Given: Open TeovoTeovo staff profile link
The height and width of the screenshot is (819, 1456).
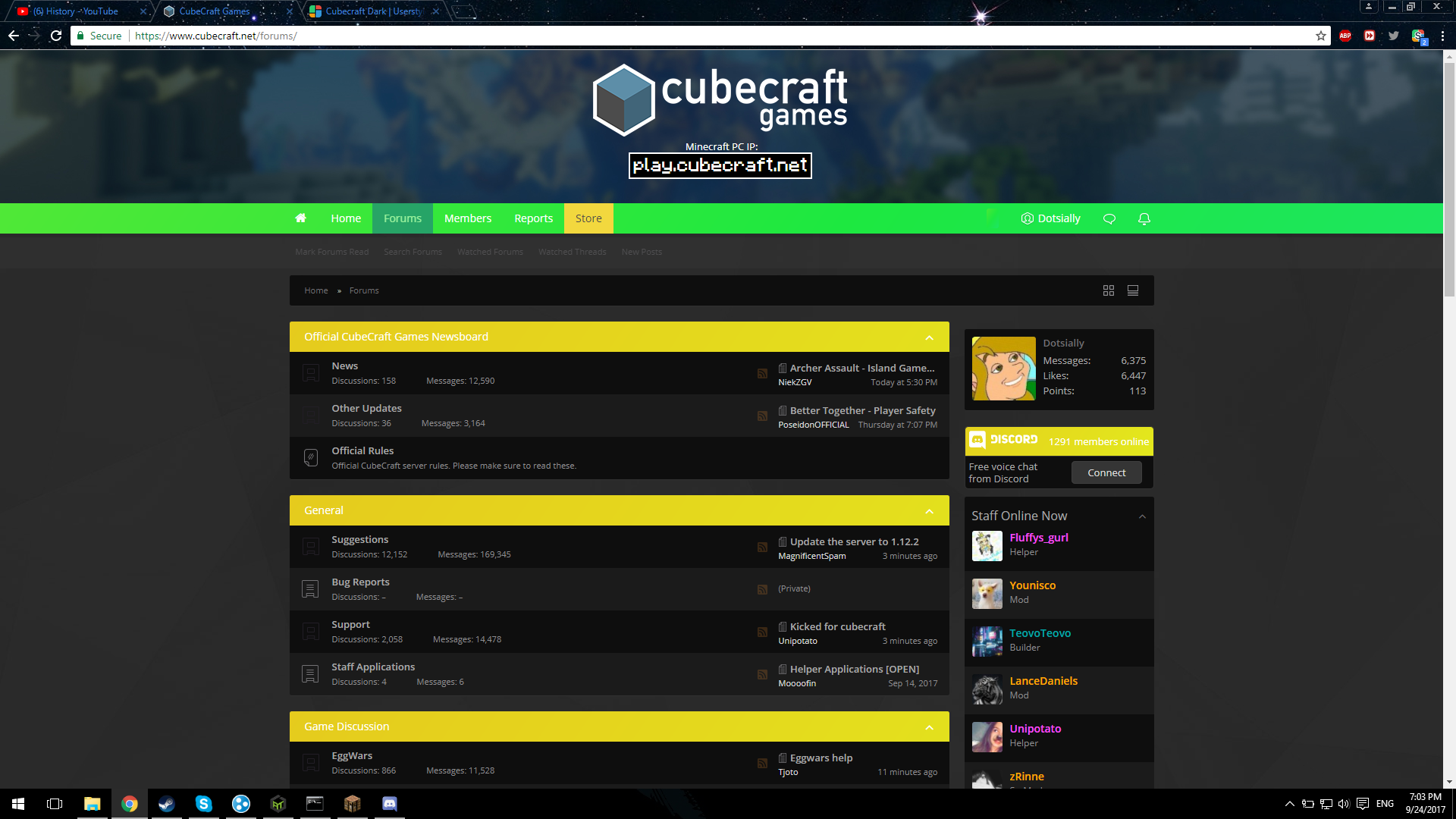Looking at the screenshot, I should tap(1040, 633).
